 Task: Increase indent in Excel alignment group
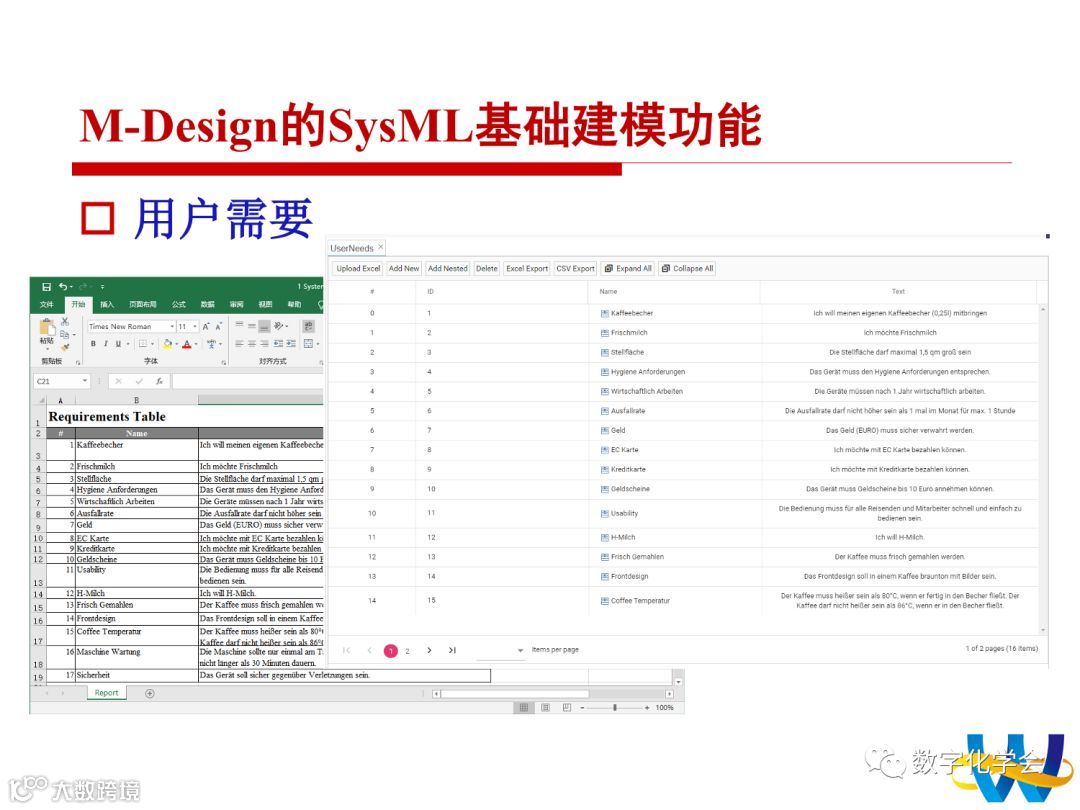291,344
